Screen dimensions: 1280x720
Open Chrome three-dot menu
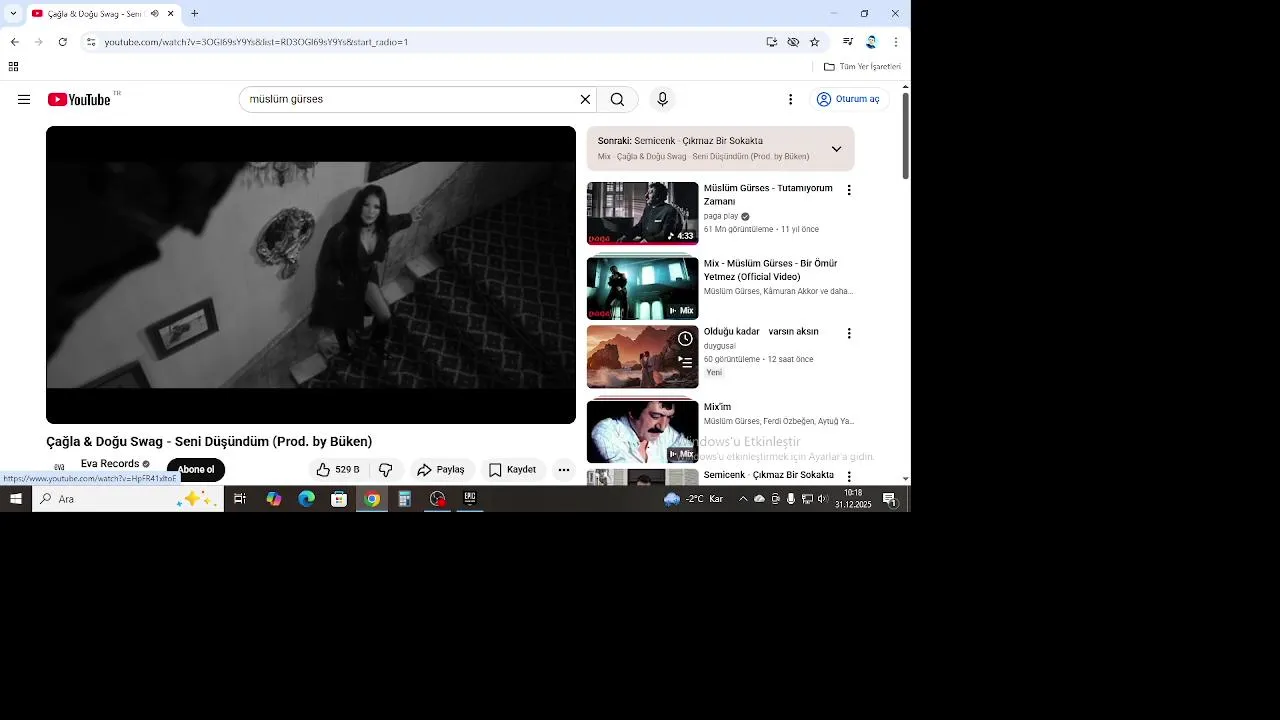(895, 42)
